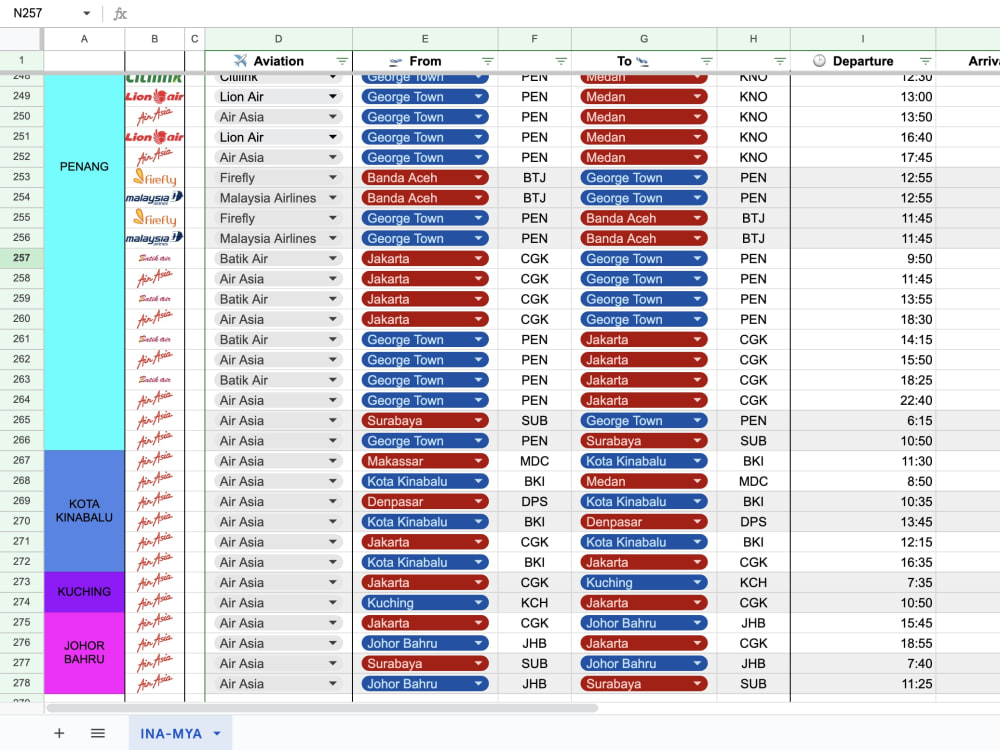Select the KOTA KINABALU merged cell

tap(84, 511)
